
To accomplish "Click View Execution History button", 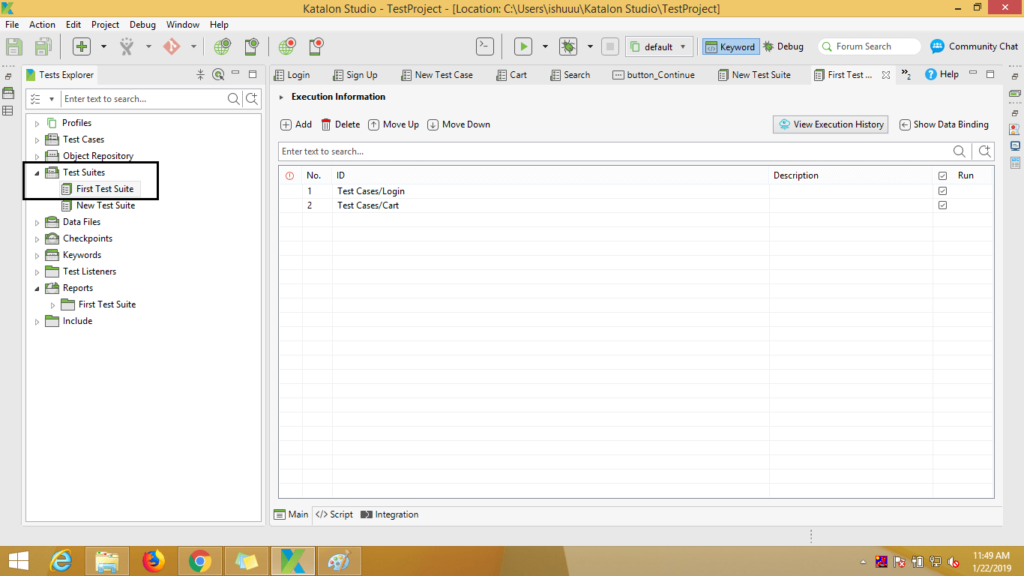I will coord(830,125).
